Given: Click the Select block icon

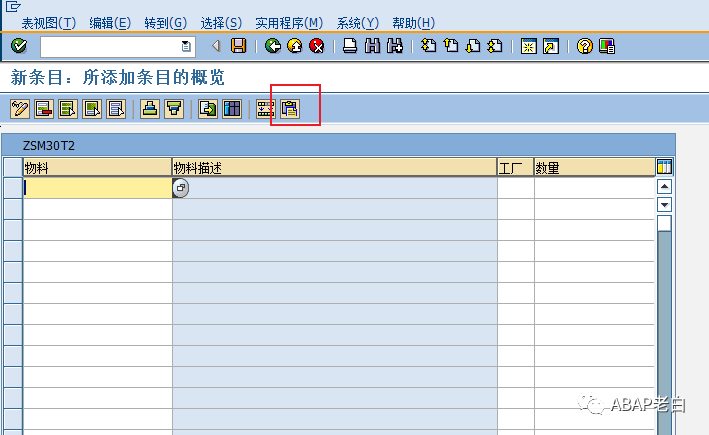Looking at the screenshot, I should click(92, 109).
